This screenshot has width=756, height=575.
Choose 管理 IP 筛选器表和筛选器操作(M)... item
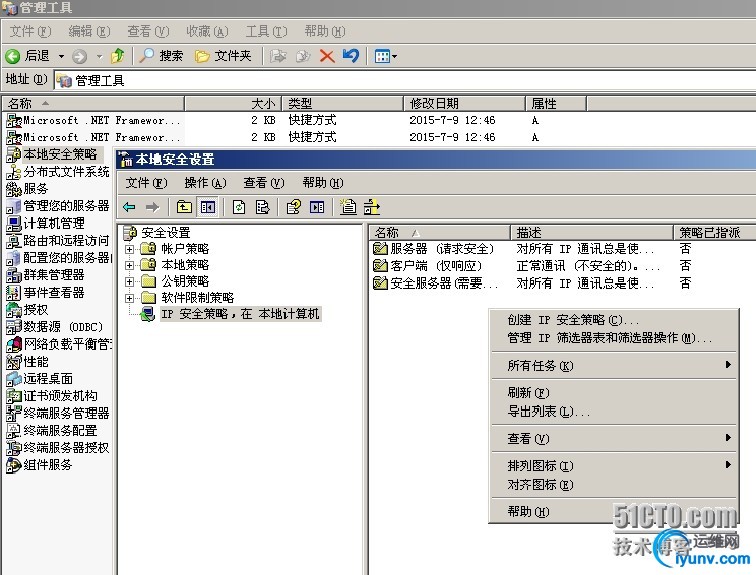(614, 338)
